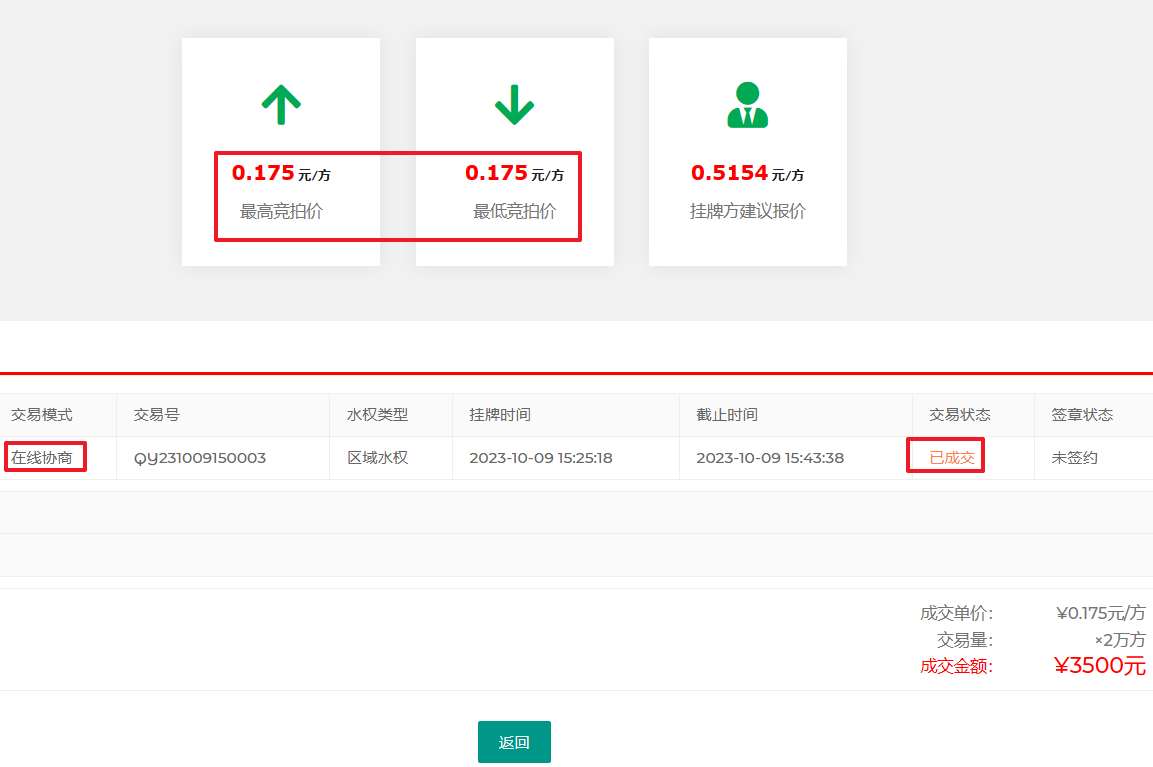This screenshot has width=1153, height=767.
Task: Click the 交易模式 column header
Action: pos(42,415)
